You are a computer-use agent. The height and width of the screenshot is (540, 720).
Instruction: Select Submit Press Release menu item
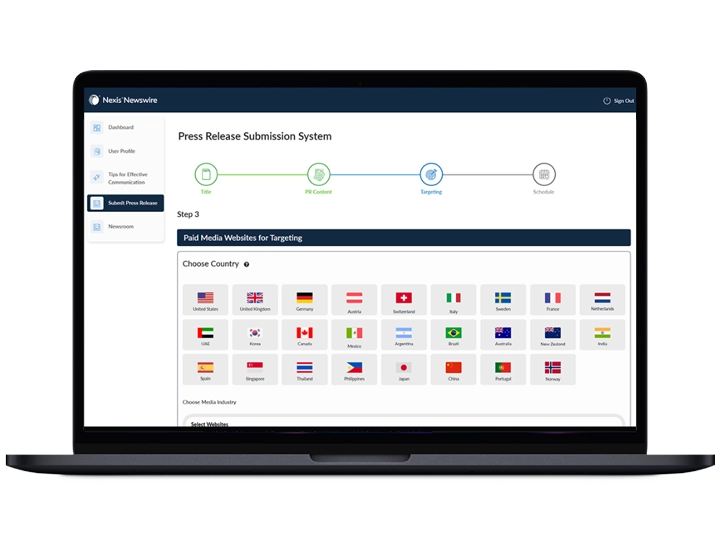pyautogui.click(x=125, y=203)
